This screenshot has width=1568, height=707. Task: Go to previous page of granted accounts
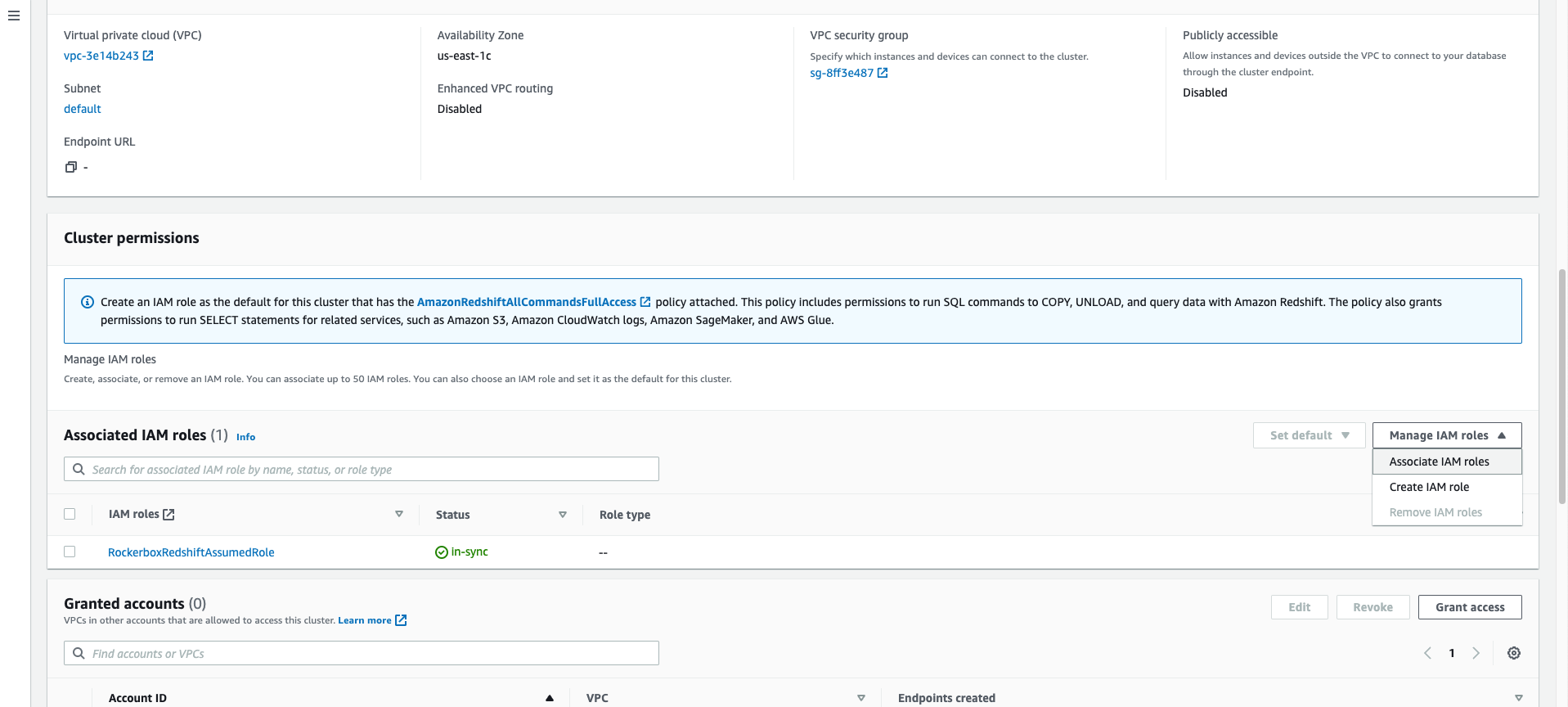[x=1427, y=653]
